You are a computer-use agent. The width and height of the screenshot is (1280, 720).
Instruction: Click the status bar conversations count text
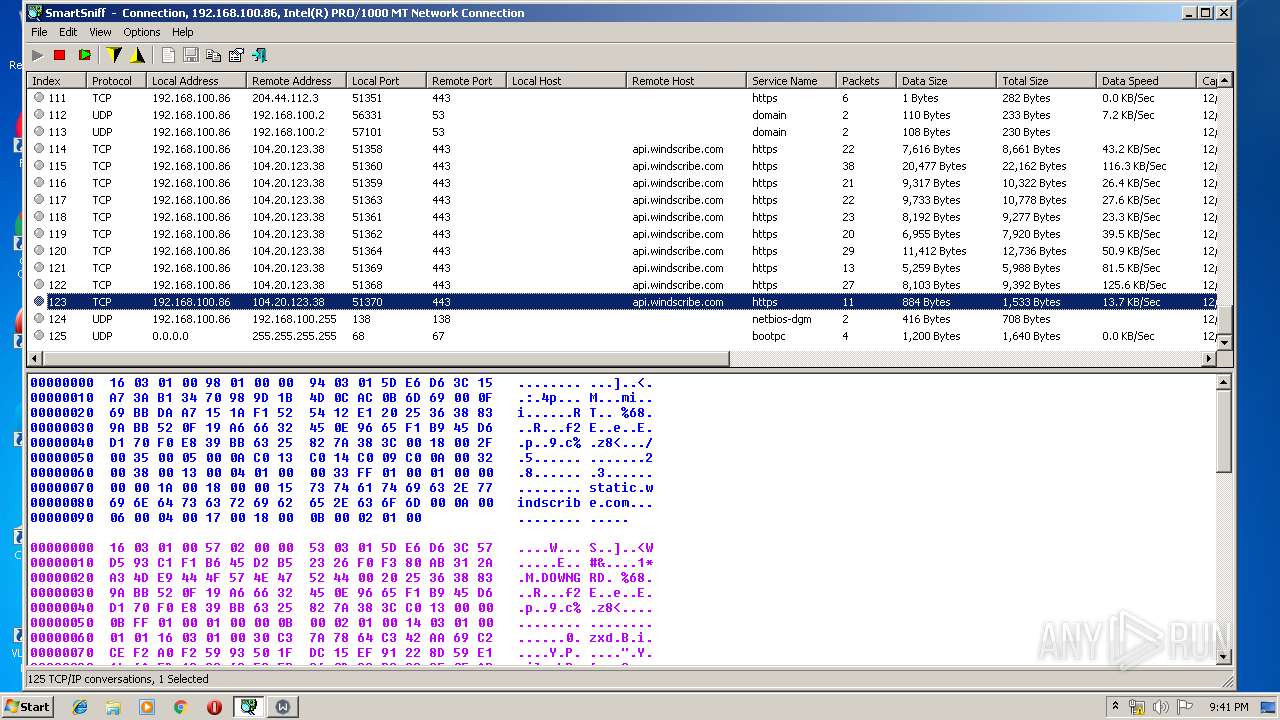(118, 679)
